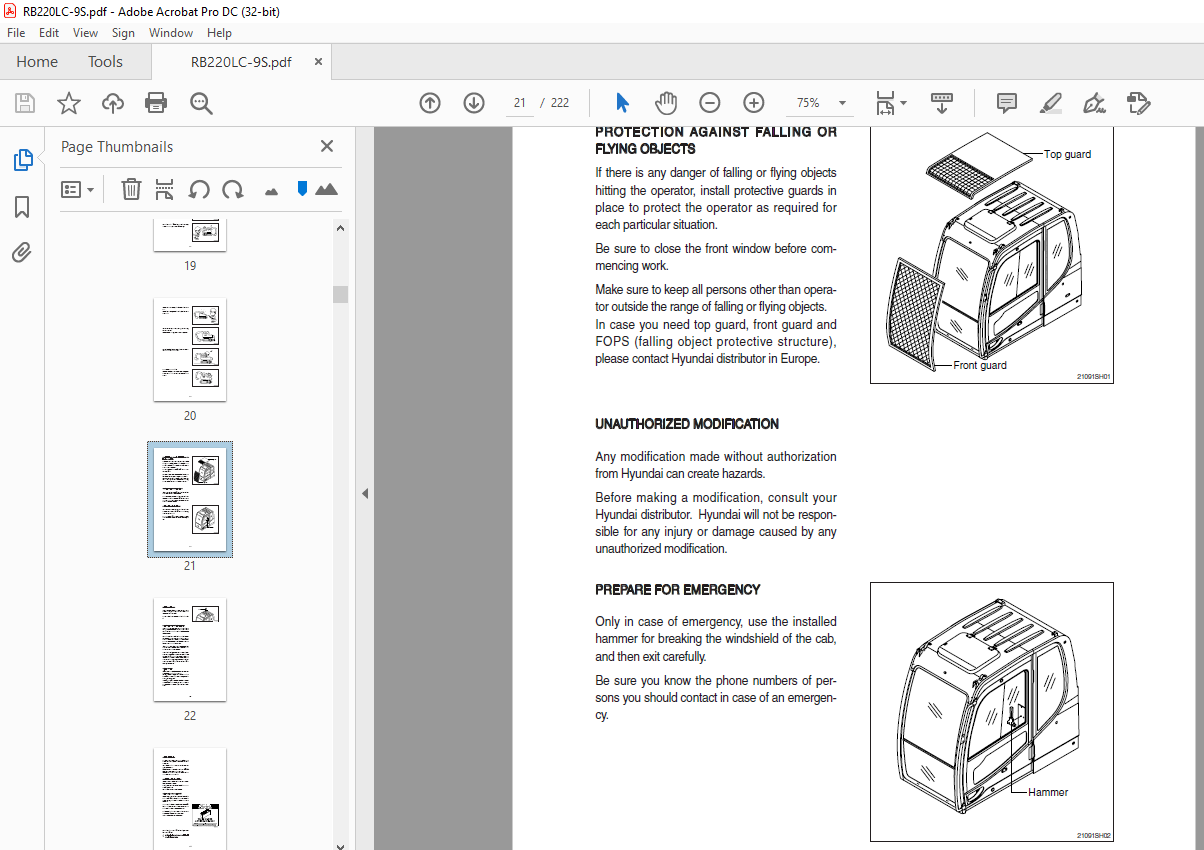Open the page thumbnails options dropdown
Screen dimensions: 1204x850
(78, 189)
